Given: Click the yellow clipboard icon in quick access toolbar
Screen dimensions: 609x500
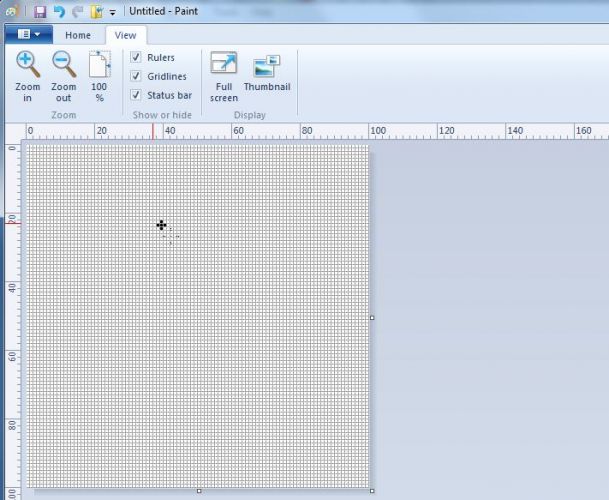Looking at the screenshot, I should coord(96,12).
